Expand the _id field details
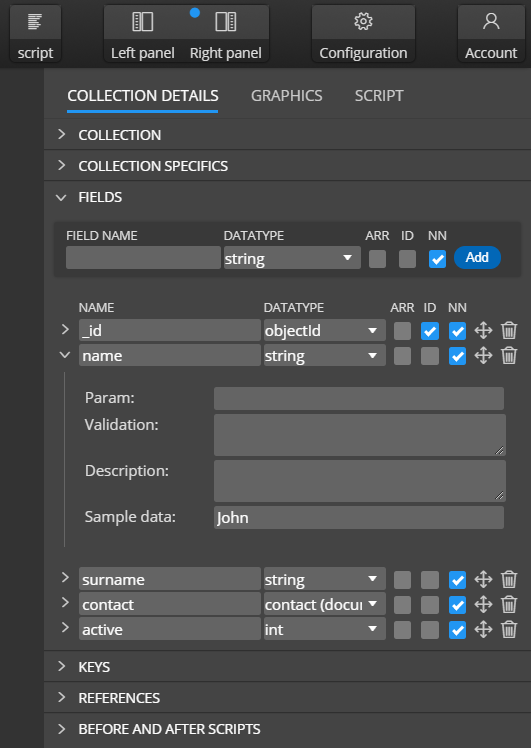 click(65, 329)
